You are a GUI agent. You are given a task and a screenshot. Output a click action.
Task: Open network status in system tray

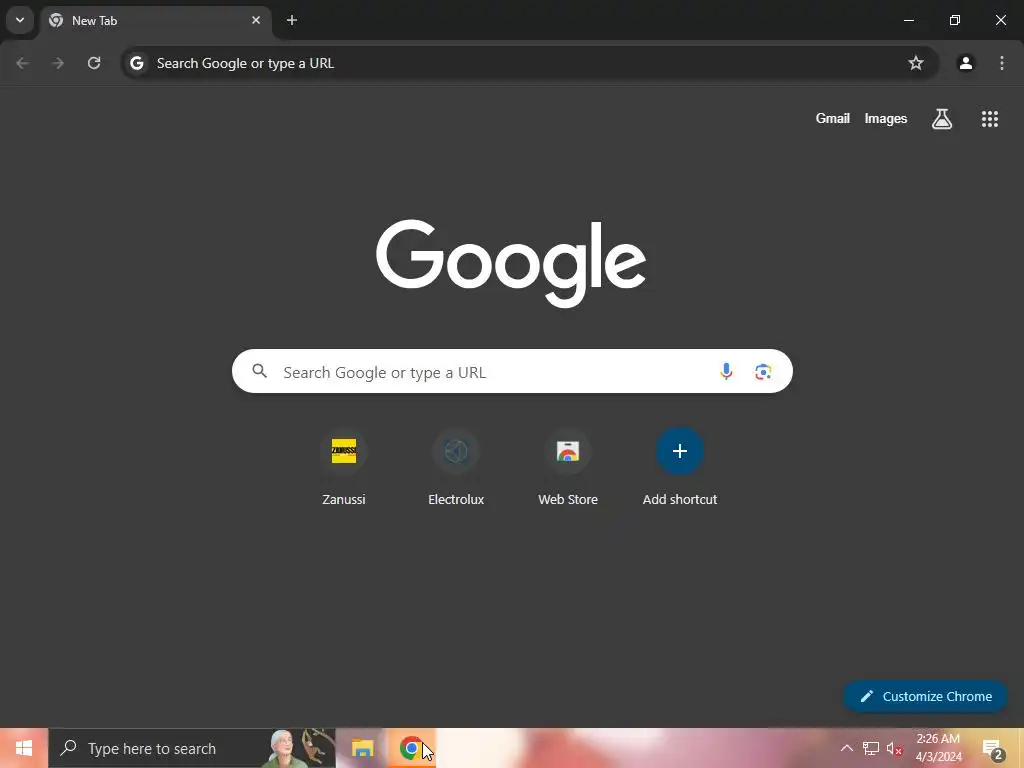click(870, 748)
